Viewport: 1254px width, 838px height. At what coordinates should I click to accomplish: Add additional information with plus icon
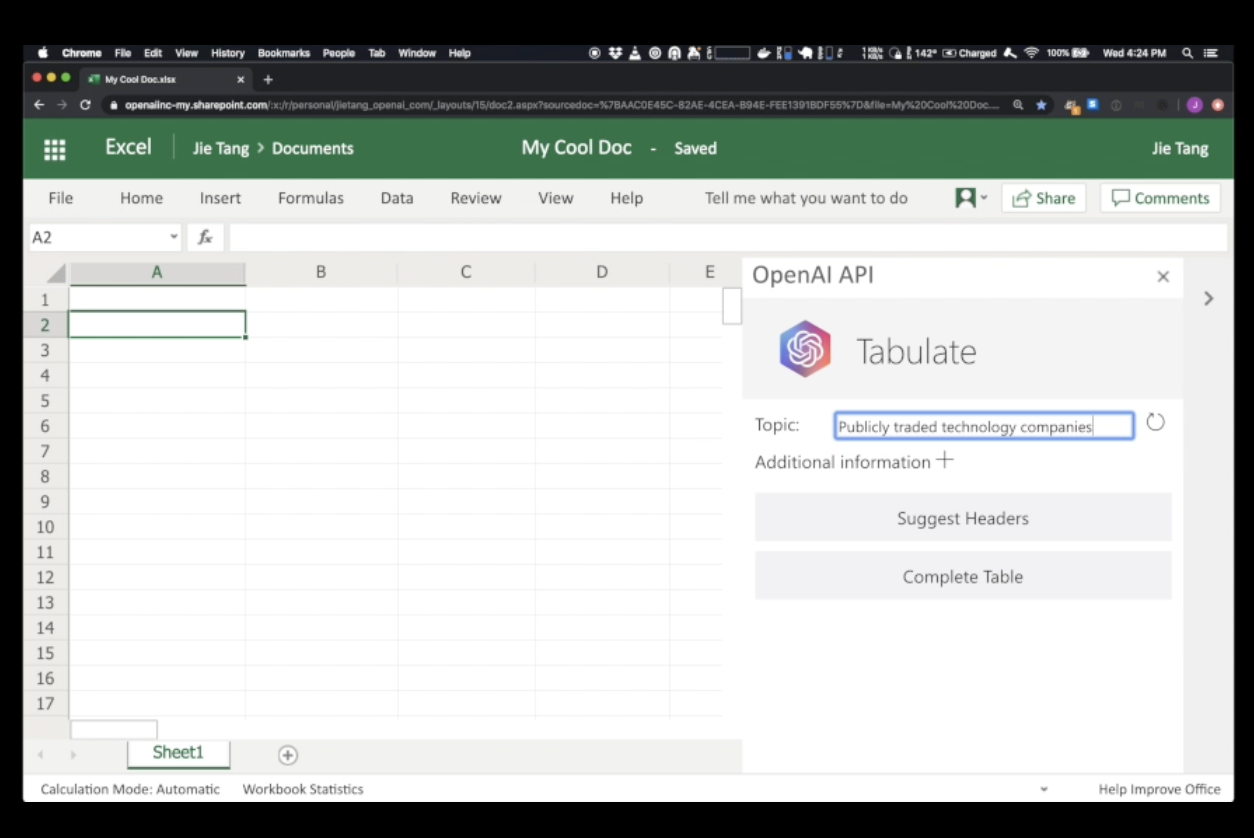pos(945,460)
